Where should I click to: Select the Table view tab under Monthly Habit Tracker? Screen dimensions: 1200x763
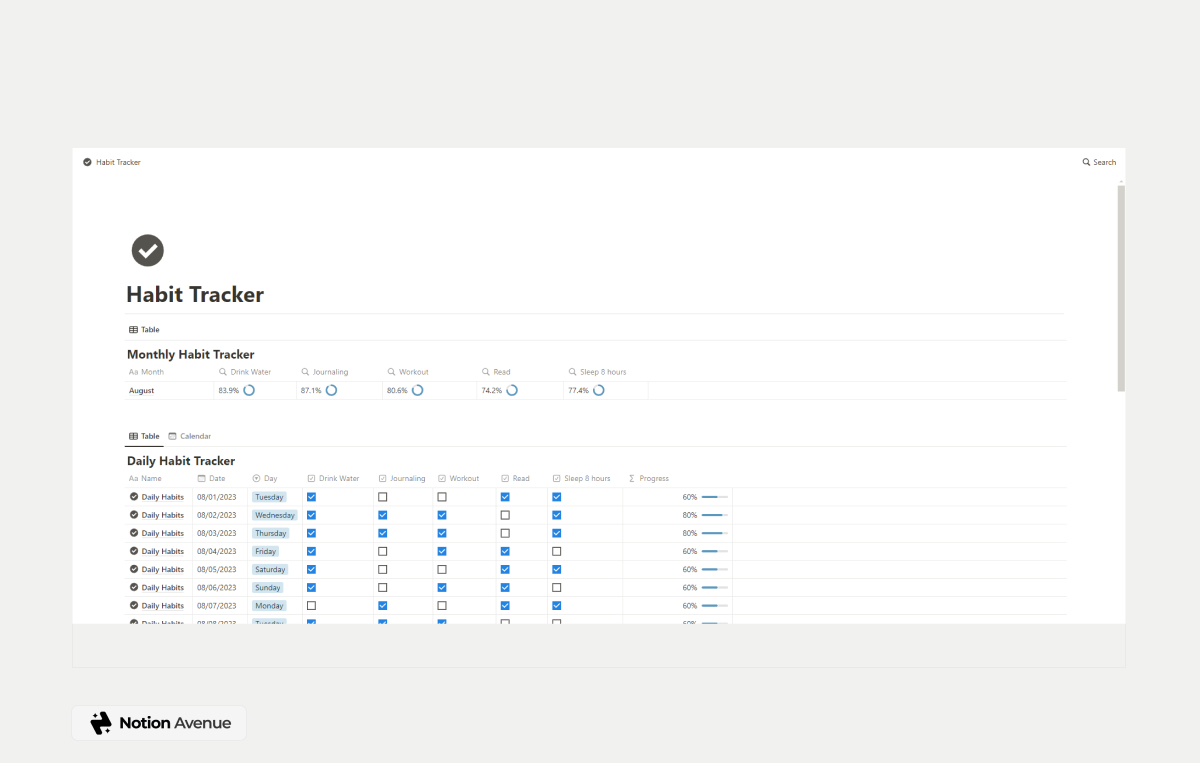click(x=144, y=329)
